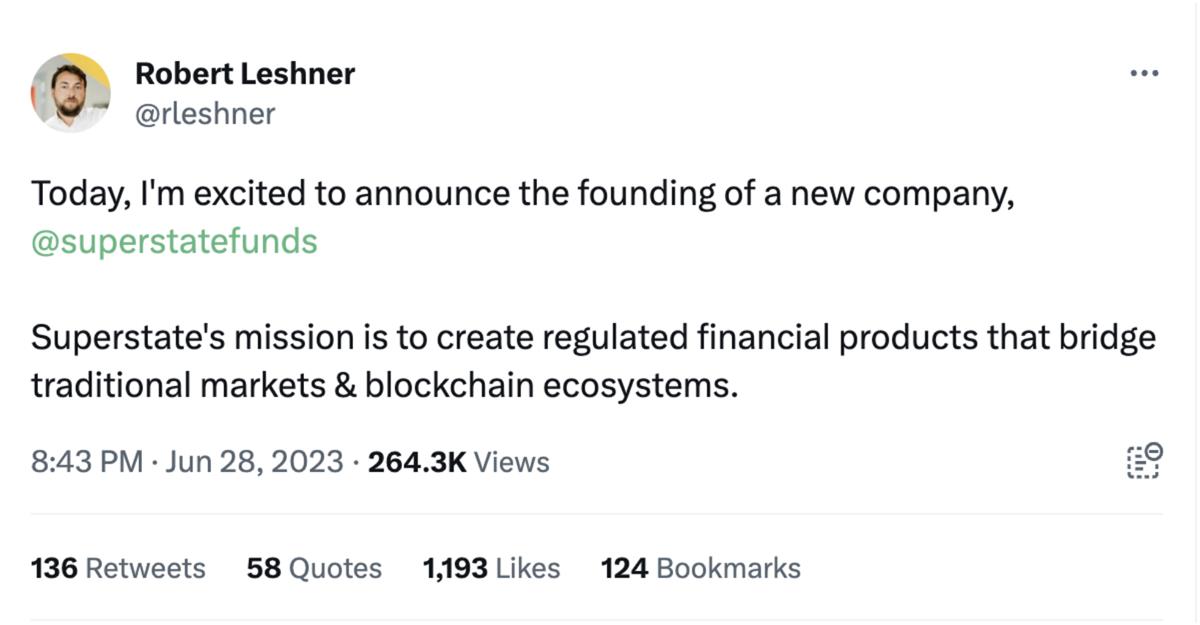This screenshot has height=625, width=1200.
Task: Select the 124 Bookmarks count
Action: point(701,568)
